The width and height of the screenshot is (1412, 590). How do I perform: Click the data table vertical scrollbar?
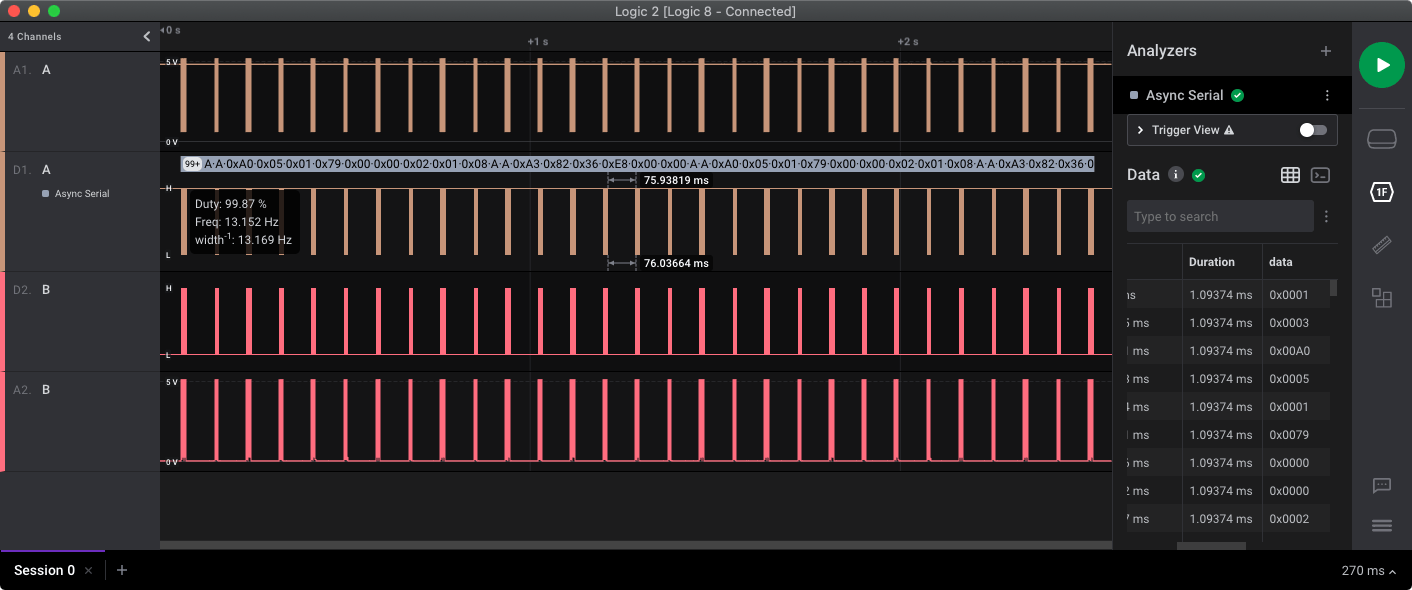tap(1333, 289)
